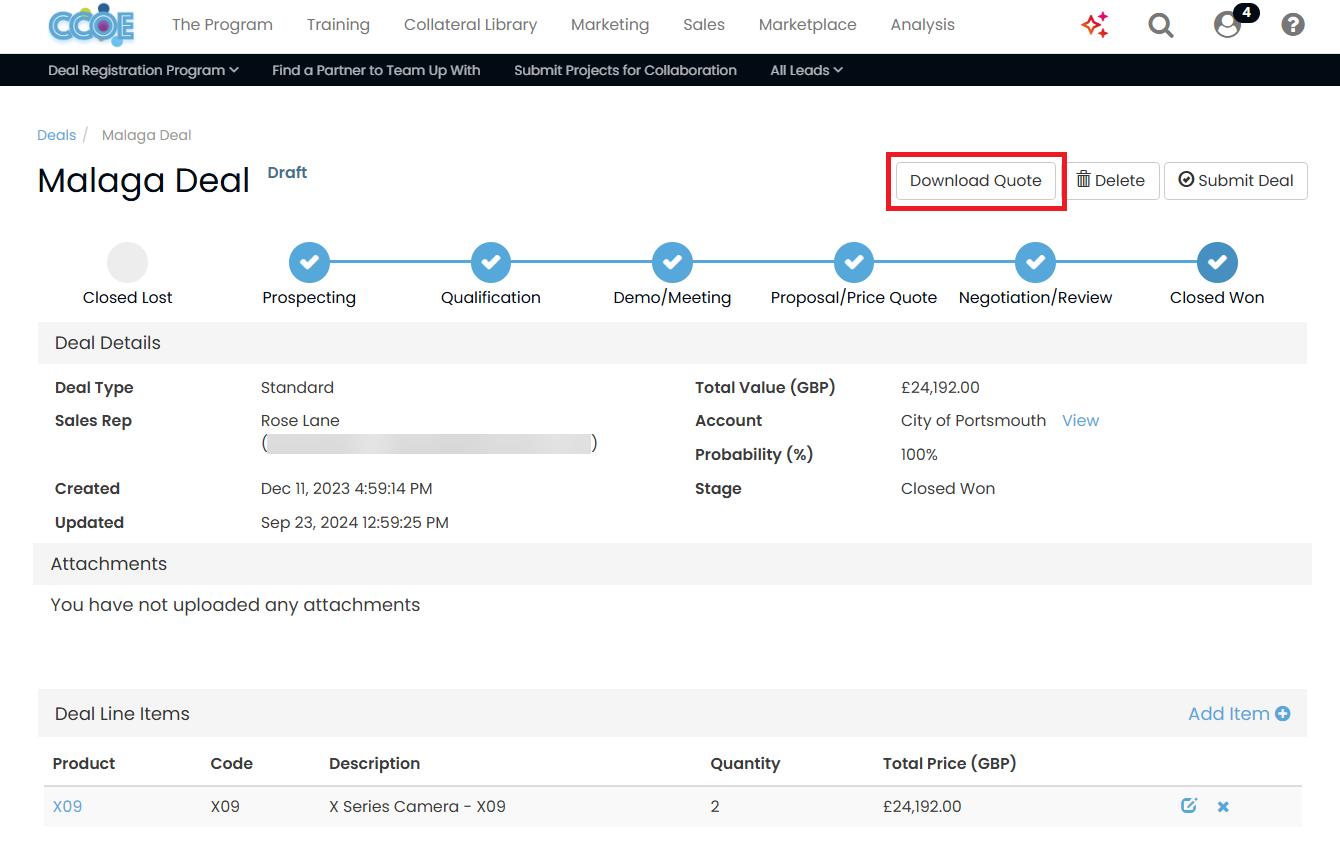The height and width of the screenshot is (868, 1340).
Task: Click the Quantity value 2
Action: 715,807
